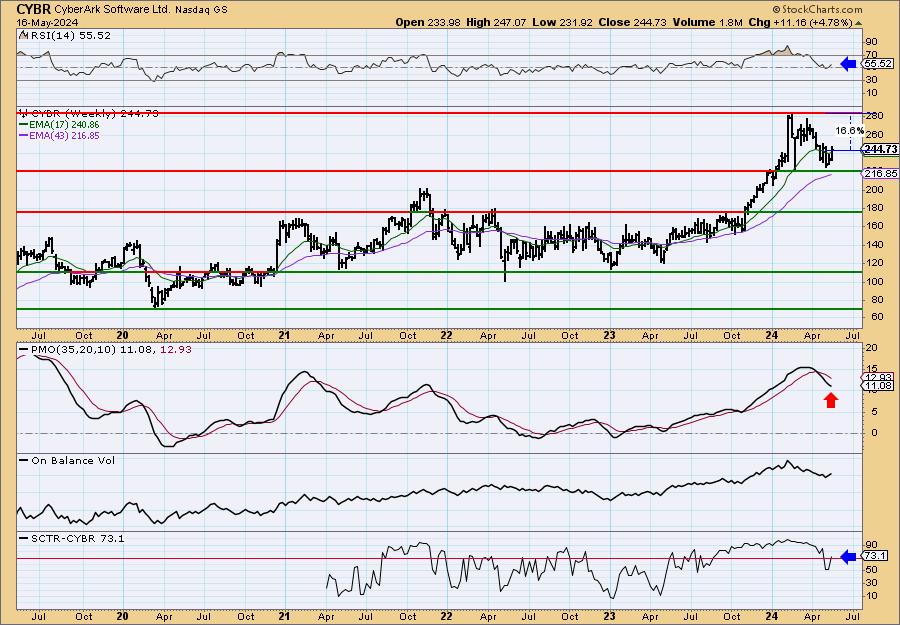Click the CYBR (Weekly) price legend
Screen dimensions: 900x625
coord(89,113)
